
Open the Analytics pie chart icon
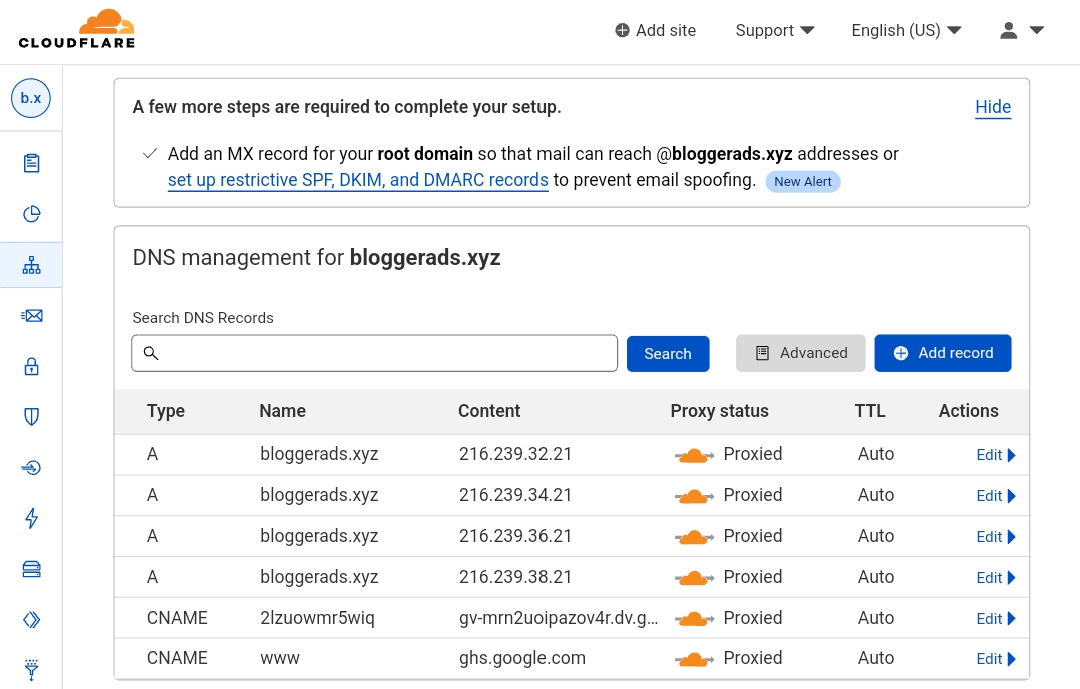pos(32,214)
